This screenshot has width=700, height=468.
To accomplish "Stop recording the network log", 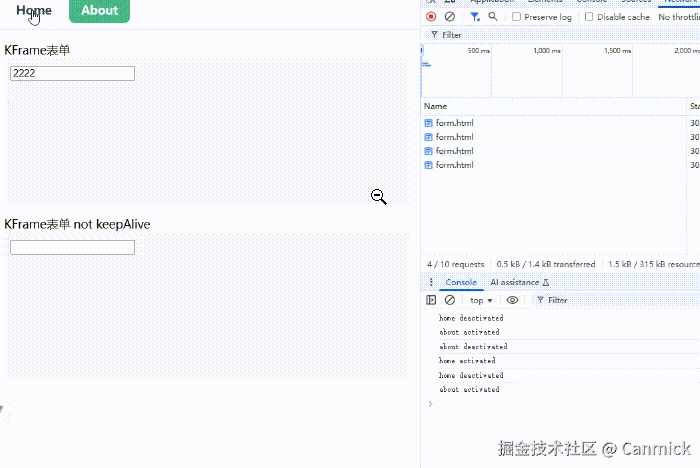I will [431, 17].
